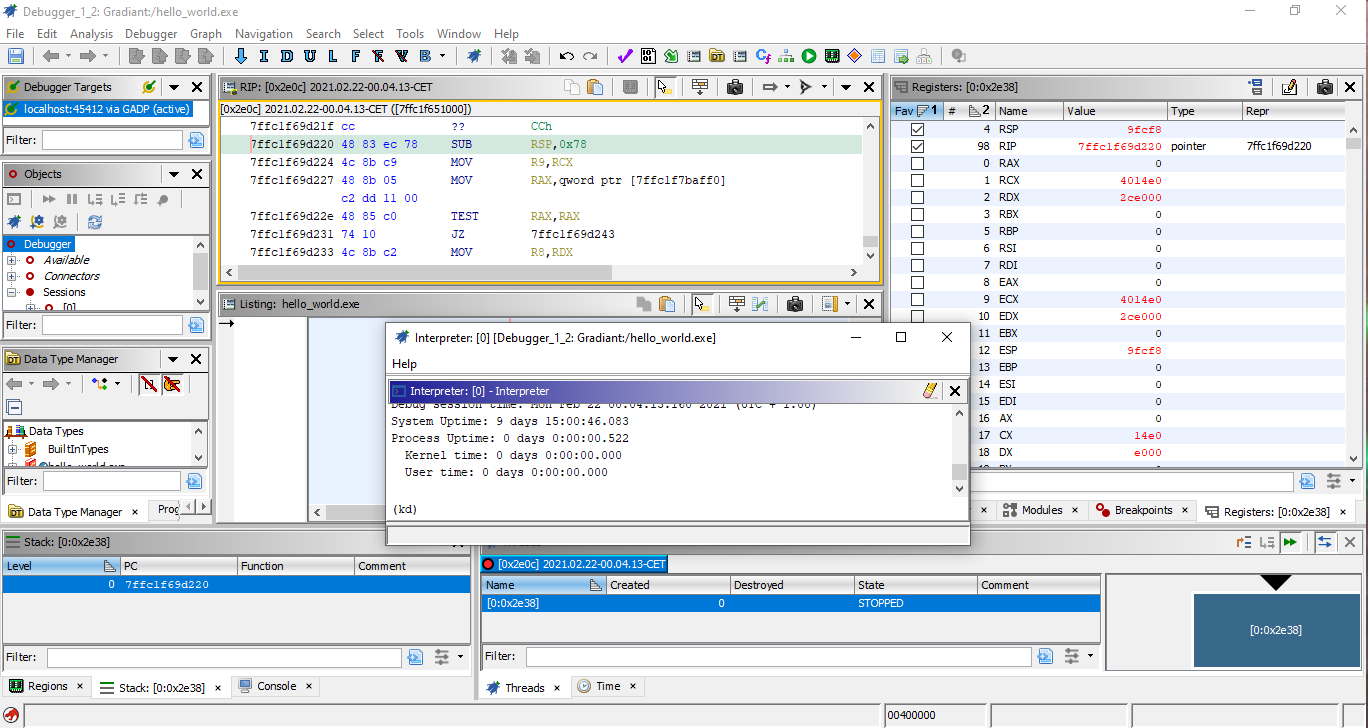Click the camera icon in Registers panel
Image resolution: width=1368 pixels, height=728 pixels.
click(x=1325, y=87)
